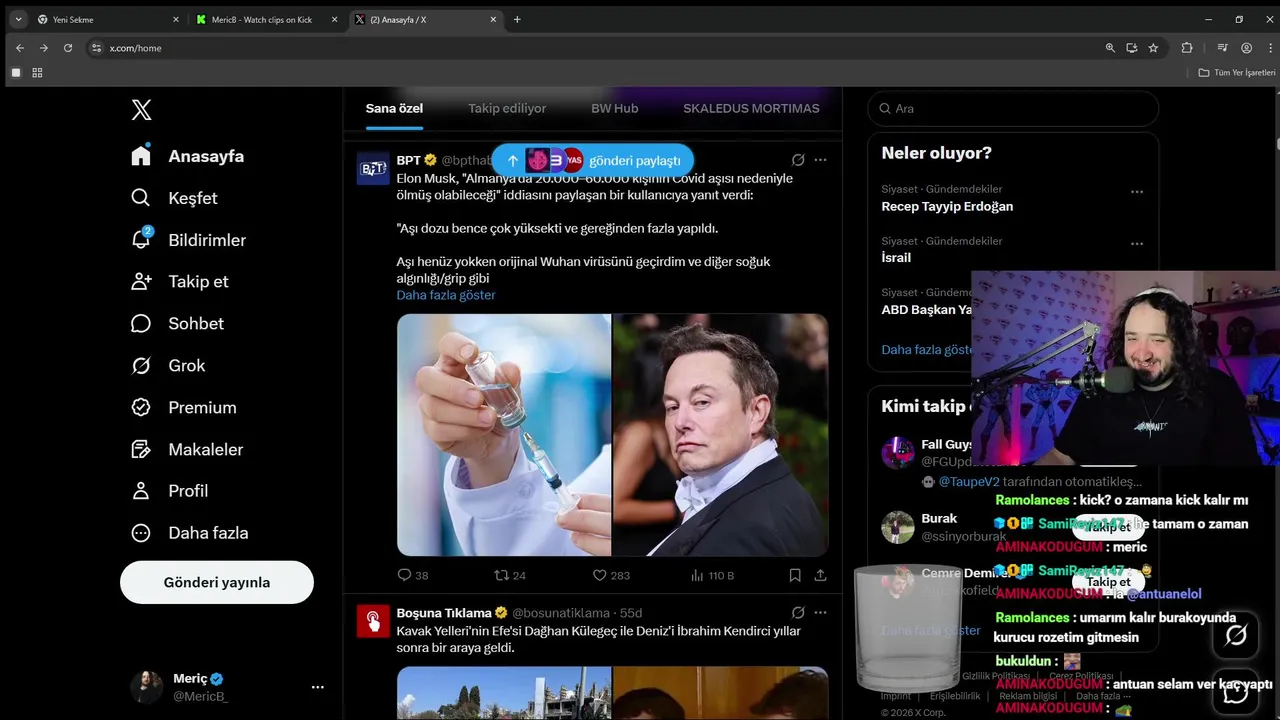Close the Yeni Sekme tab
The height and width of the screenshot is (720, 1280).
176,20
